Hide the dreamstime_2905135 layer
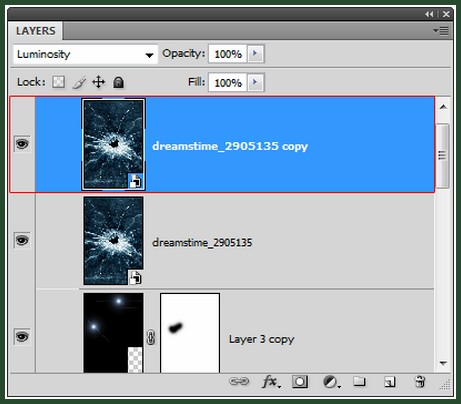The width and height of the screenshot is (461, 404). coord(22,240)
